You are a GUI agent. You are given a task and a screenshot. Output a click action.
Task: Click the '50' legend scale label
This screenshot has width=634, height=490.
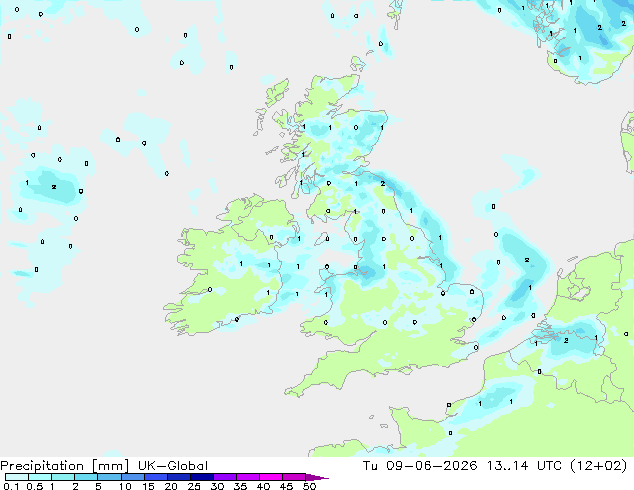coord(309,486)
